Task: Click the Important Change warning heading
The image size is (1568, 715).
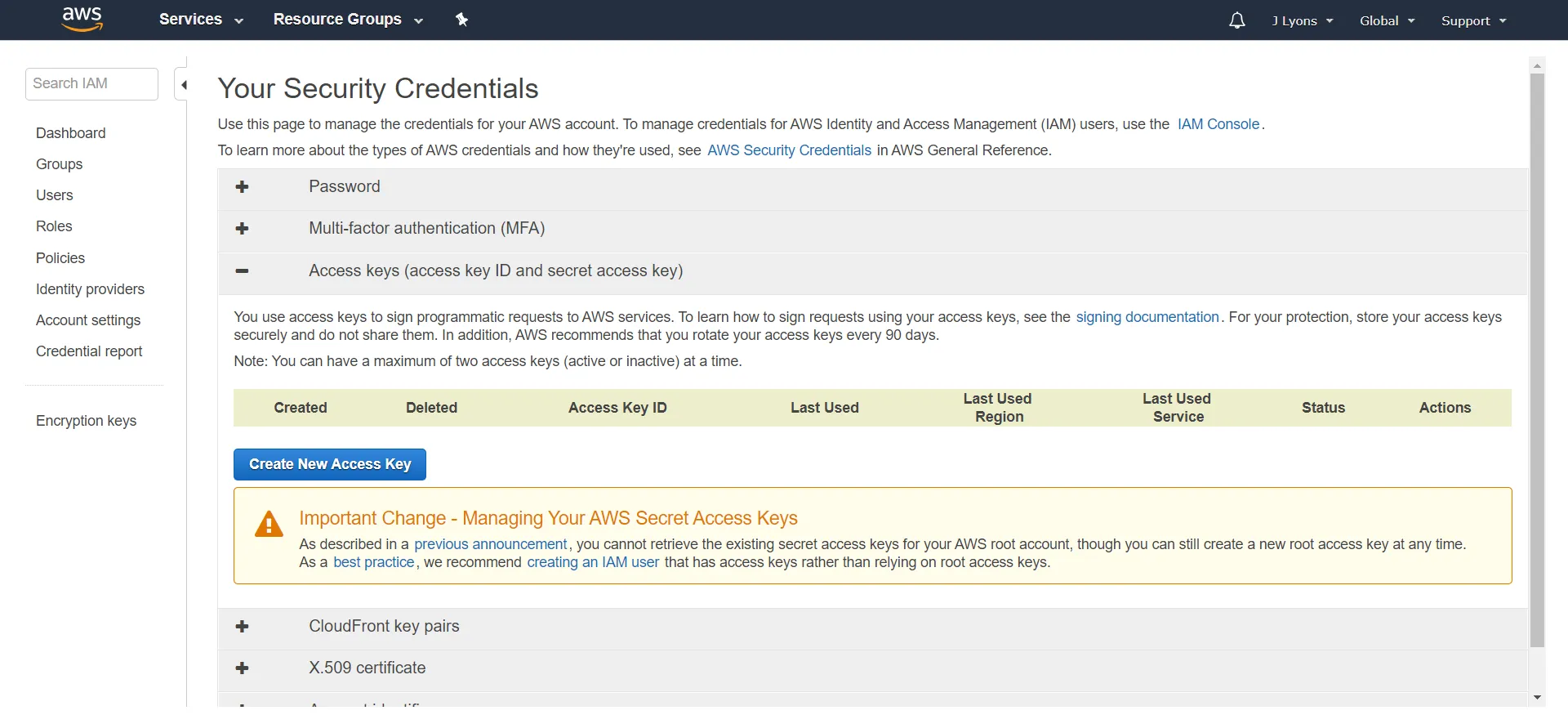Action: point(548,518)
